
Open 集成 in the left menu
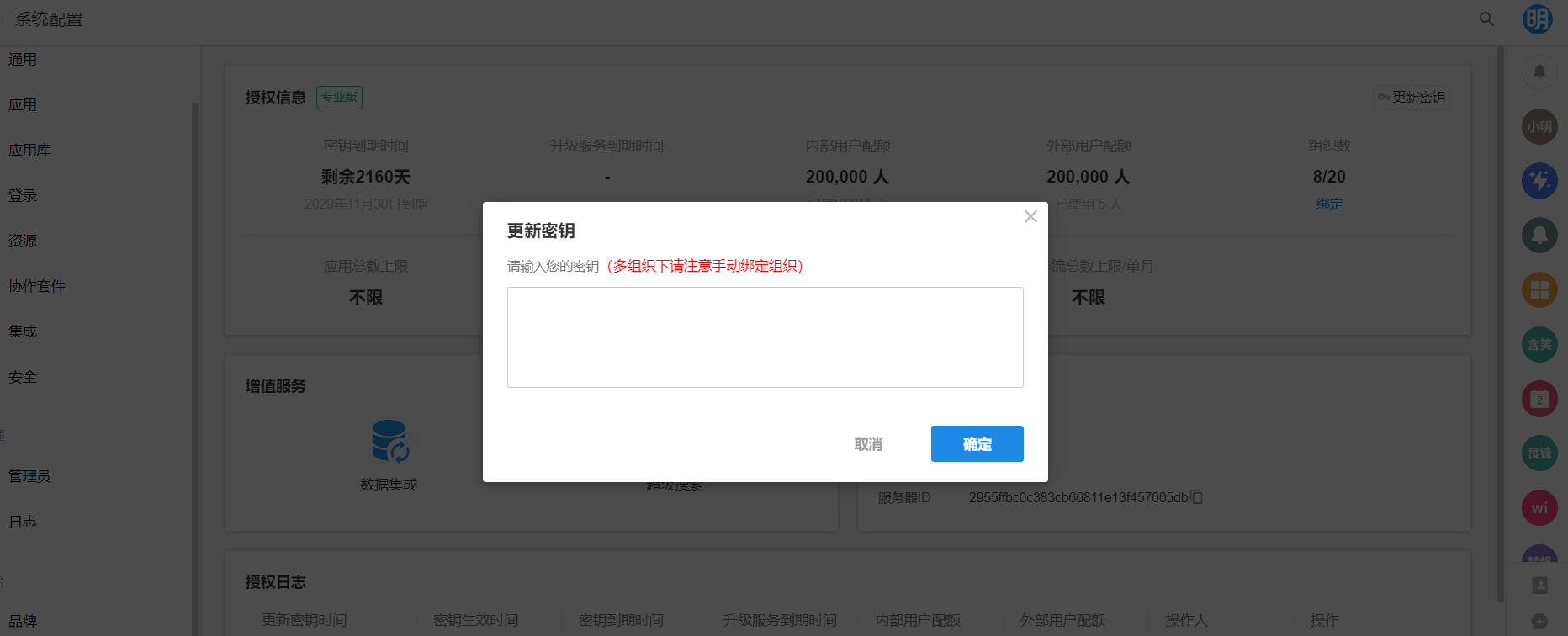coord(23,332)
